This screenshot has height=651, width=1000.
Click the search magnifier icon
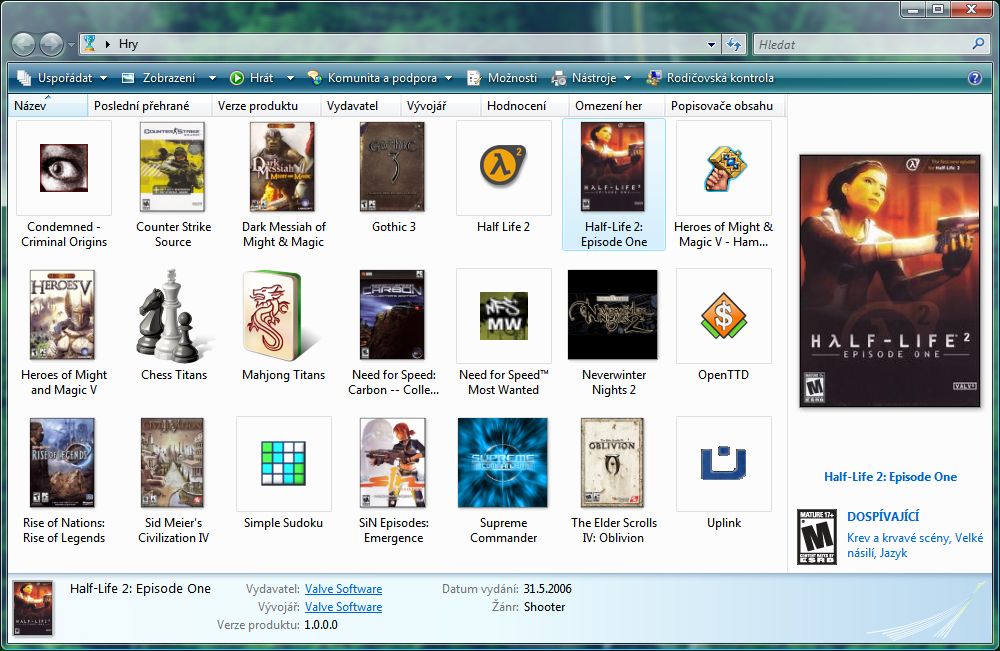coord(978,43)
